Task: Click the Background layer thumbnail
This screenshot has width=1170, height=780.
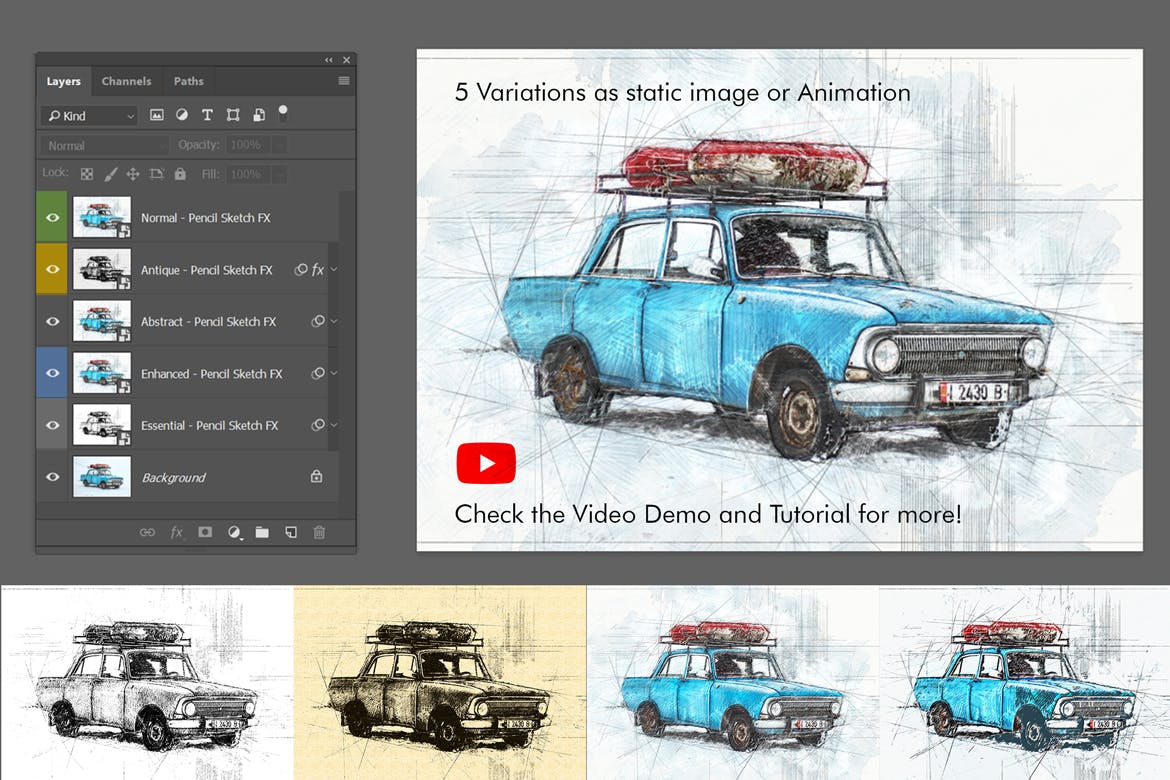Action: pyautogui.click(x=101, y=477)
